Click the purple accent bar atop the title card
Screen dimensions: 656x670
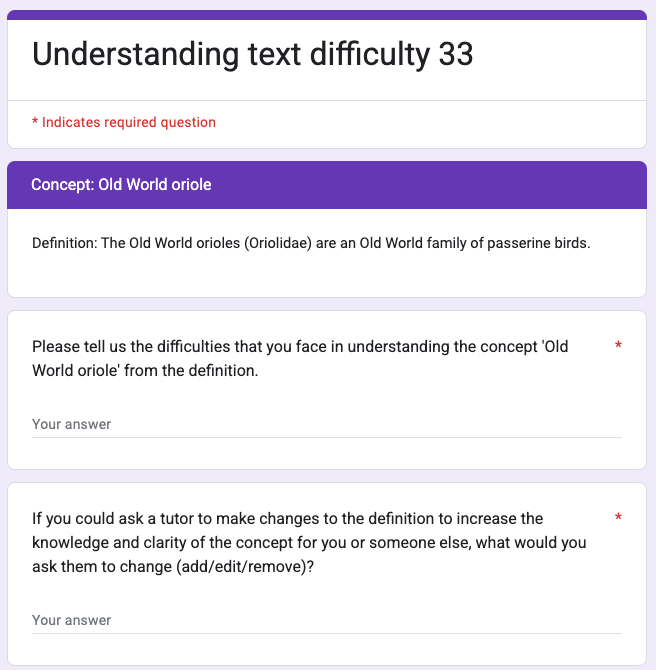click(x=326, y=15)
